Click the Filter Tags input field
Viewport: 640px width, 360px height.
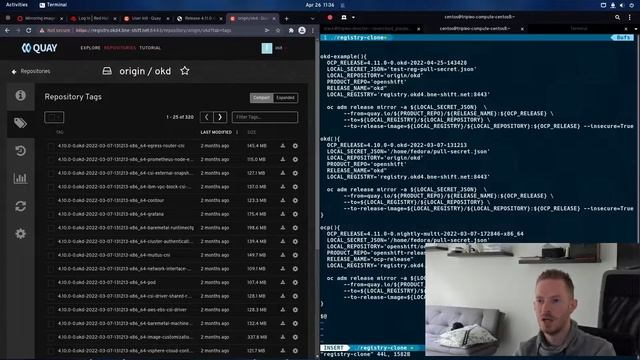(265, 117)
